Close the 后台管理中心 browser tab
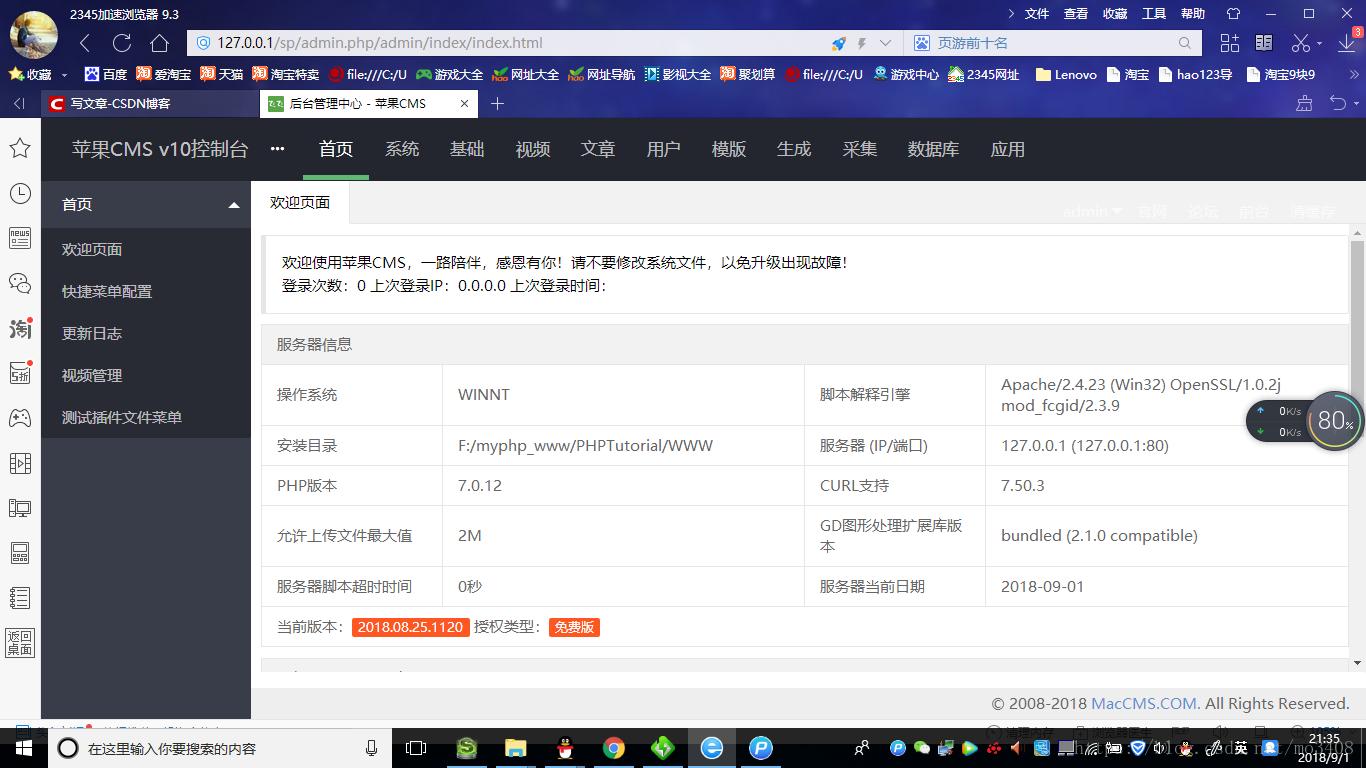This screenshot has height=768, width=1366. point(464,103)
